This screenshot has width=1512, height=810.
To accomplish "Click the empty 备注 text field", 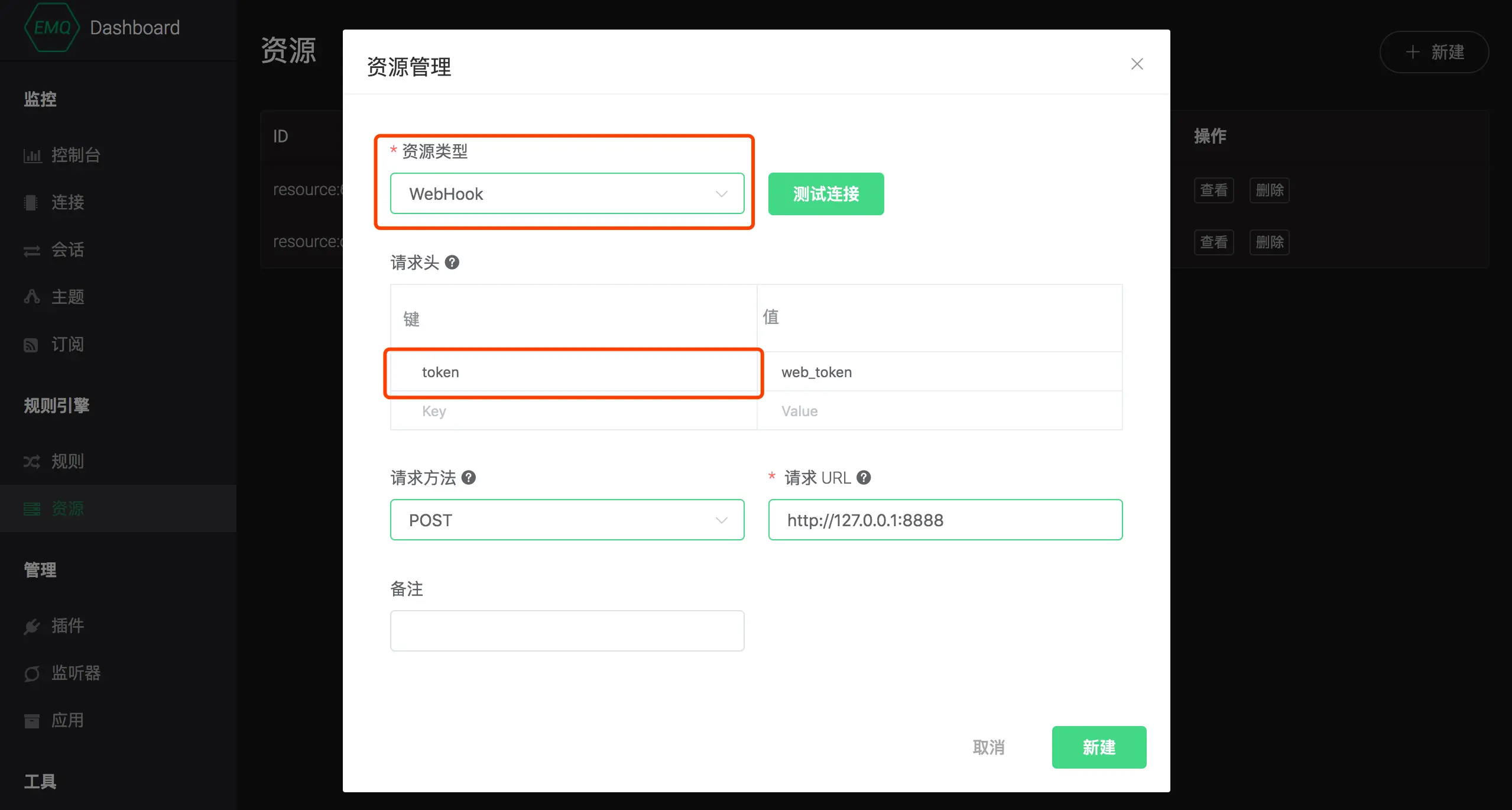I will 566,631.
